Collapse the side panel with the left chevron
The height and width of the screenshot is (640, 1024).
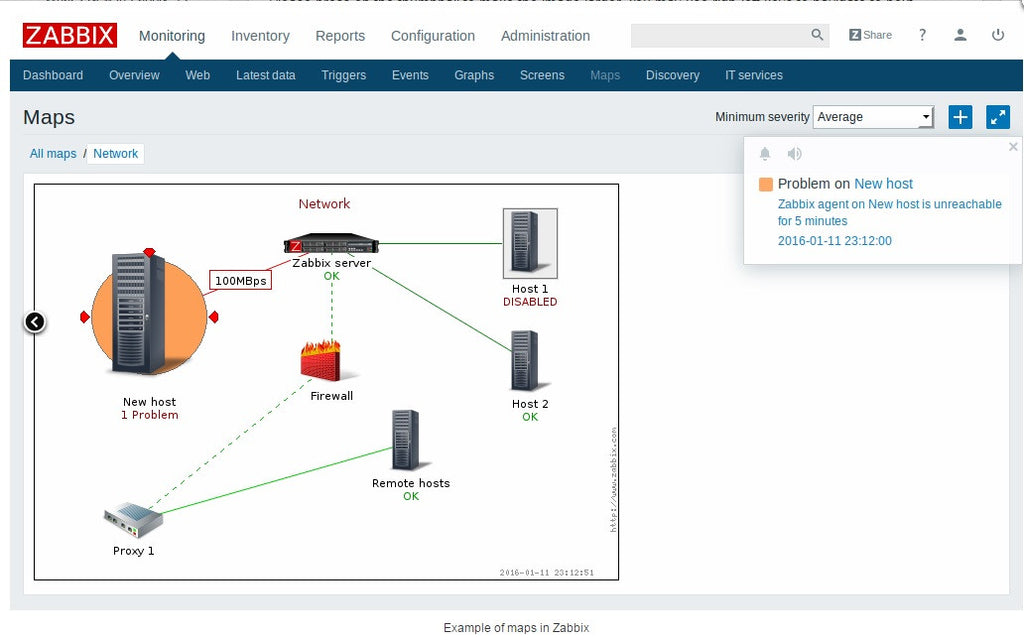[x=35, y=322]
